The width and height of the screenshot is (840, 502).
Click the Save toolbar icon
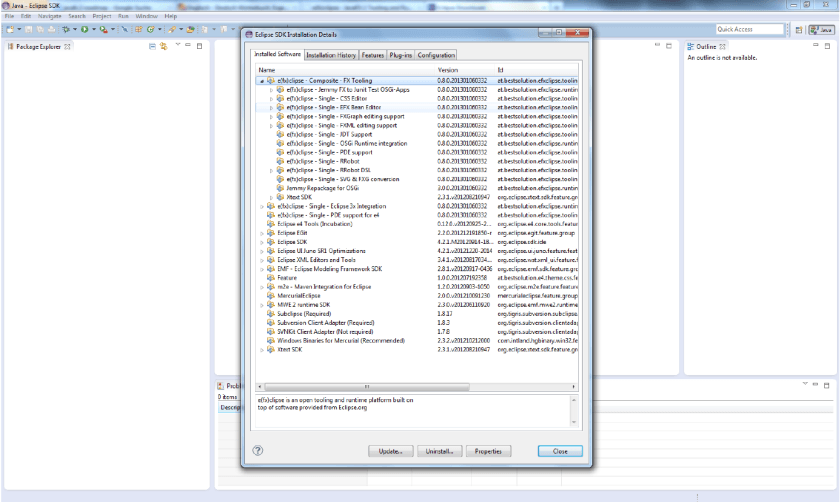tap(28, 29)
